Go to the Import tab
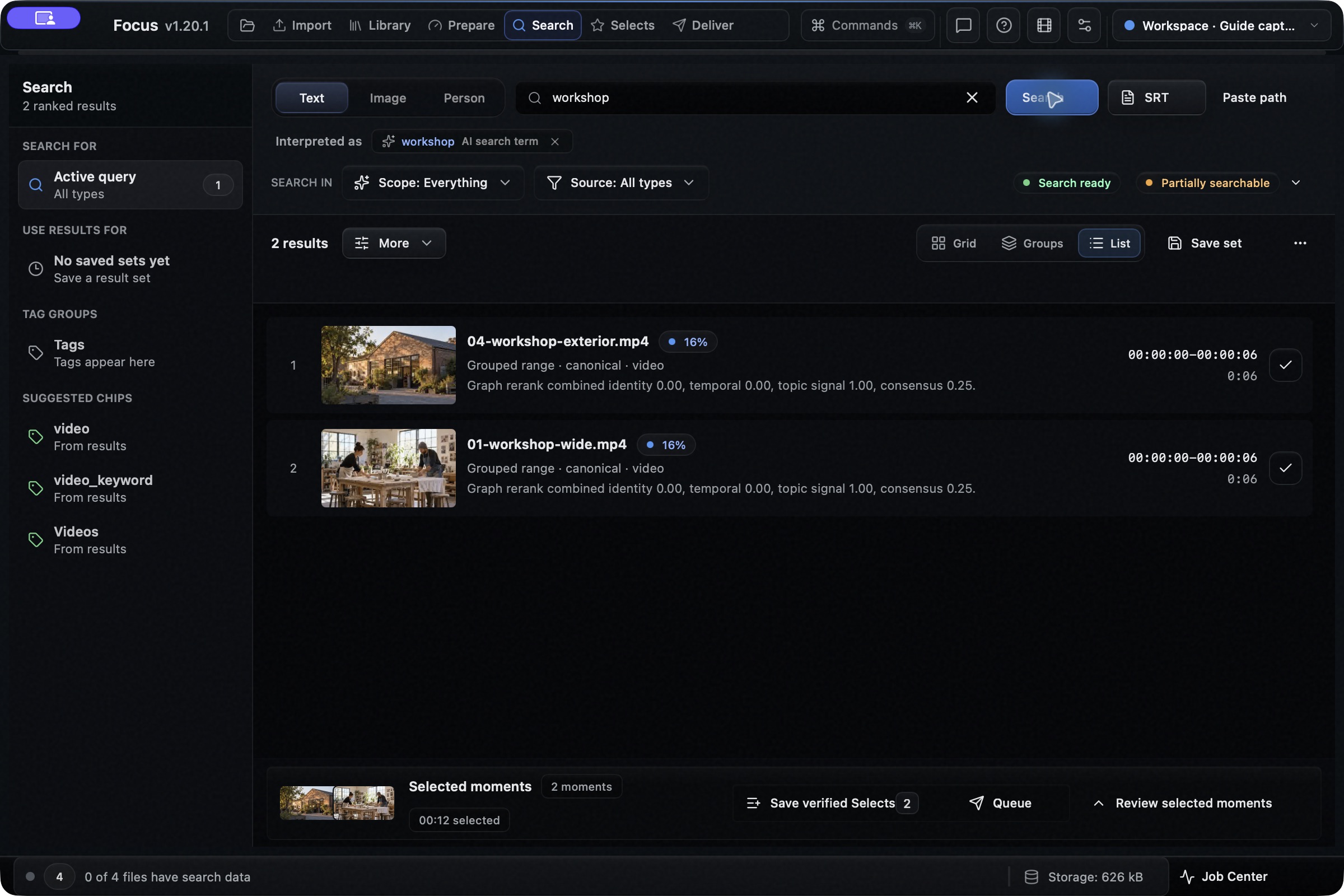The width and height of the screenshot is (1344, 896). [302, 25]
